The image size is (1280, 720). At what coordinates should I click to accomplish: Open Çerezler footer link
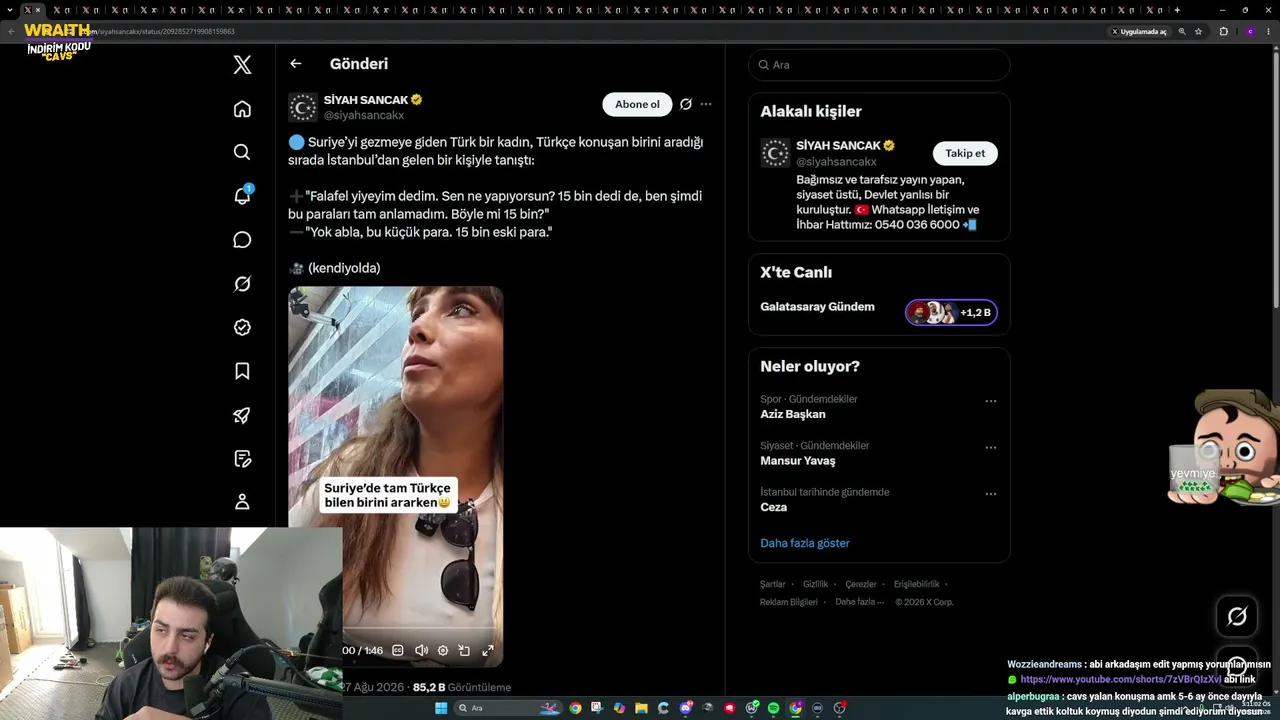(x=861, y=584)
